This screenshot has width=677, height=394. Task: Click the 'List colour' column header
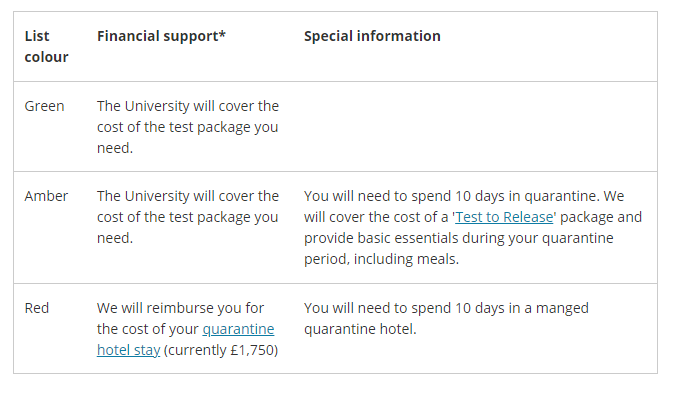[x=46, y=46]
